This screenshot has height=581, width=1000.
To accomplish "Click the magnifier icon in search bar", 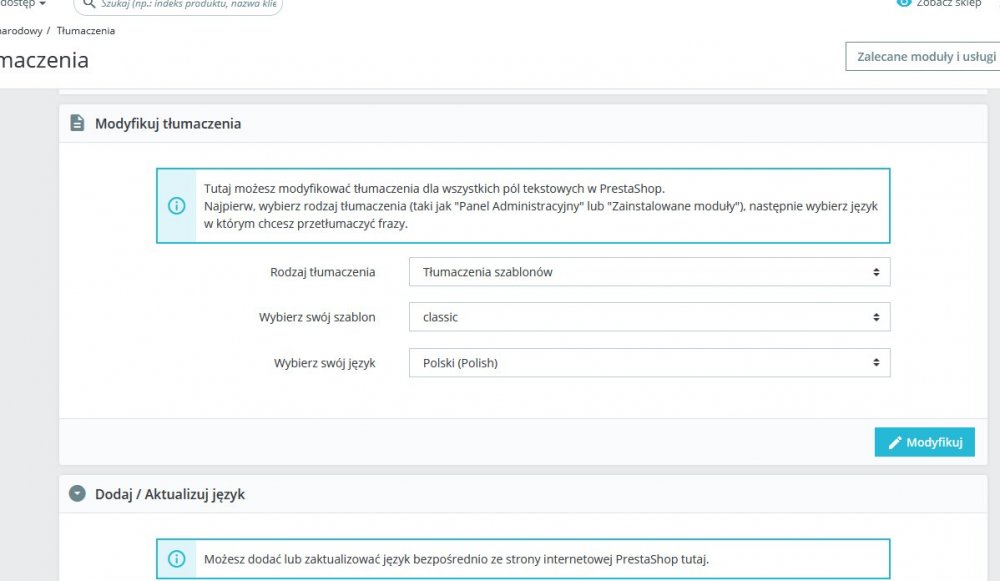I will (x=88, y=4).
